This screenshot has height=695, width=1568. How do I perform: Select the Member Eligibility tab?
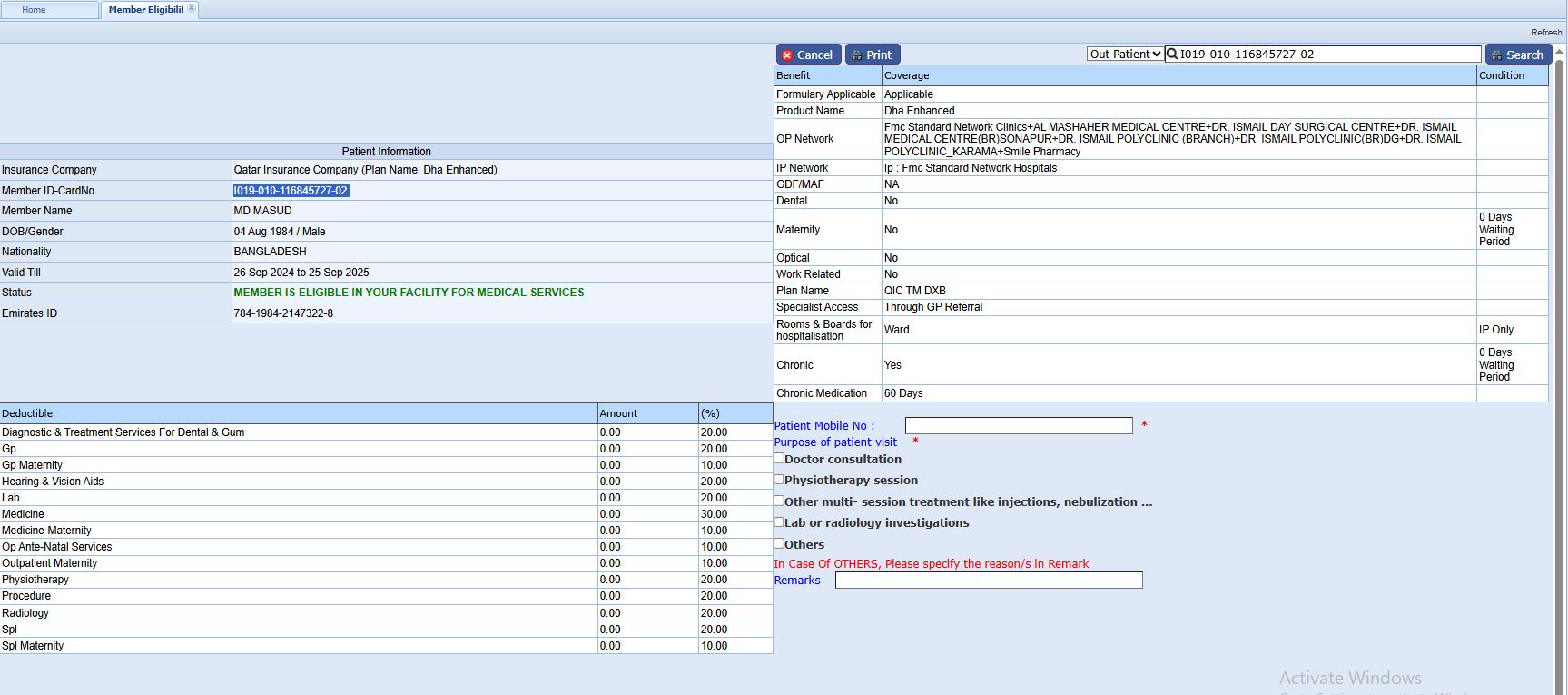pyautogui.click(x=145, y=10)
